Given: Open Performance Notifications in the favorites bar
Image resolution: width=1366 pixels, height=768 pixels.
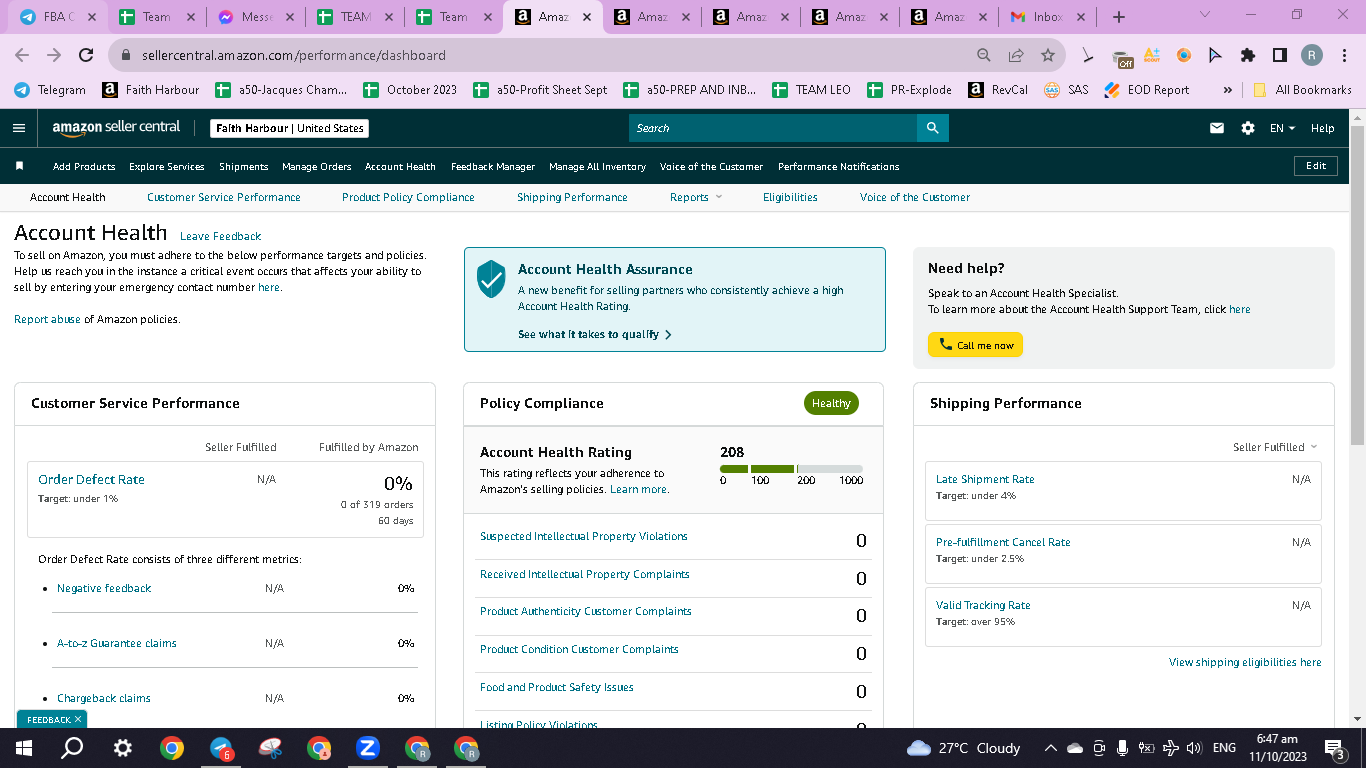Looking at the screenshot, I should [839, 166].
